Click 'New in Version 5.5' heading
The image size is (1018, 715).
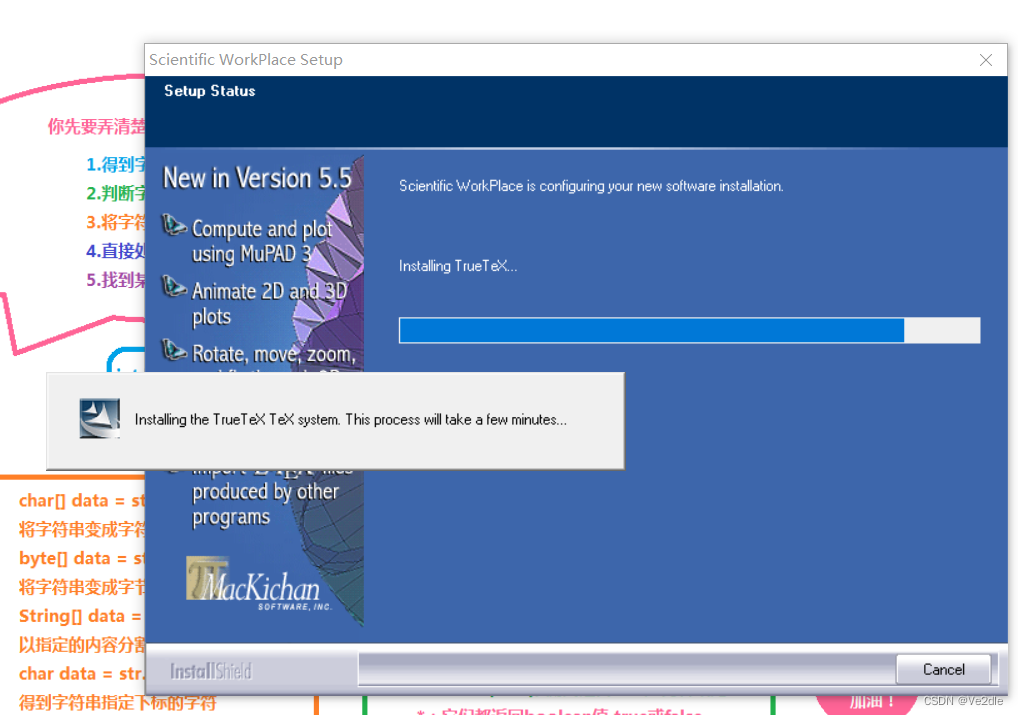tap(257, 178)
